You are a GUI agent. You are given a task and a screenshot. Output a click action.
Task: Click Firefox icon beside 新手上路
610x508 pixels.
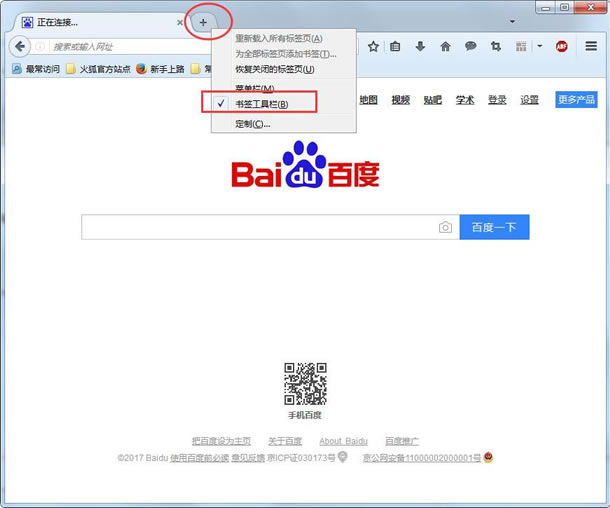coord(142,69)
